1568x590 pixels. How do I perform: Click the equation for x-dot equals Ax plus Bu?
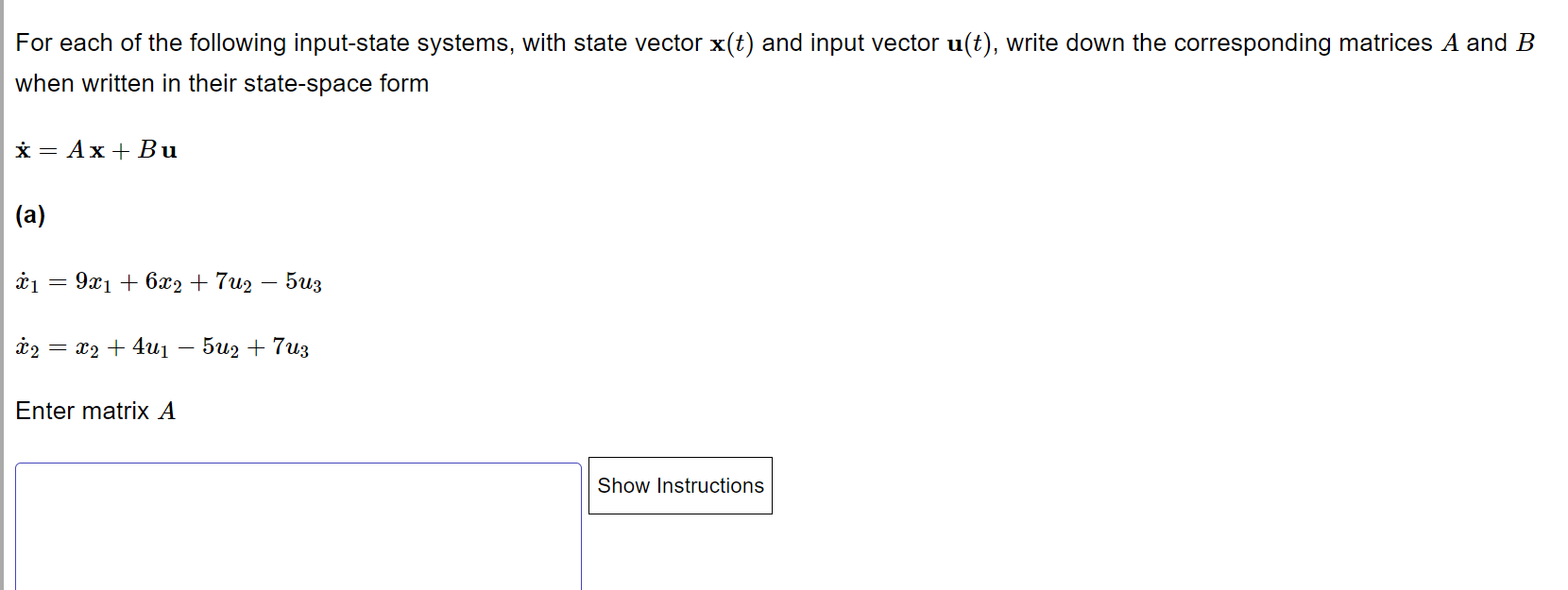96,149
